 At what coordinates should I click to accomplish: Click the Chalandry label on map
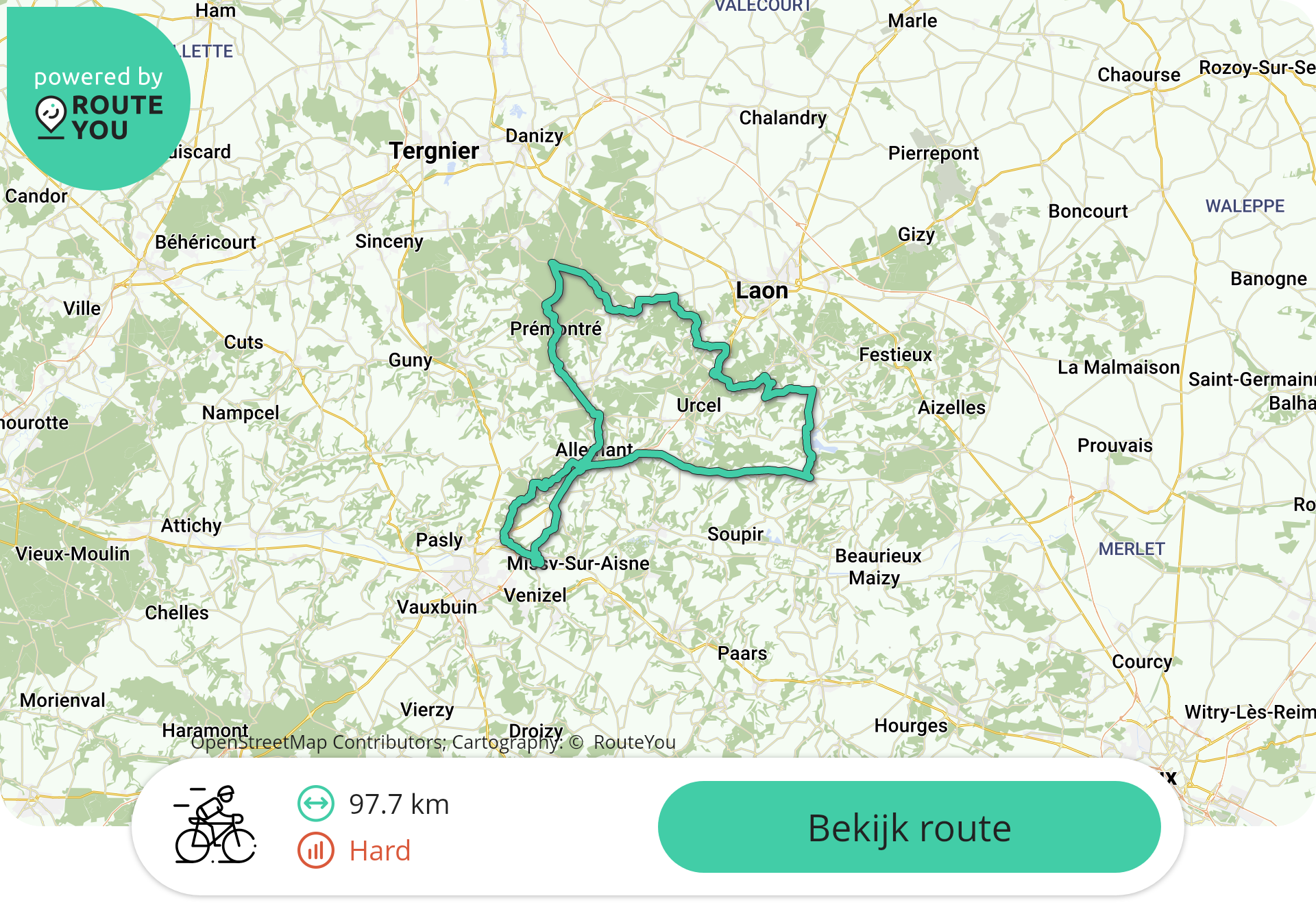783,118
